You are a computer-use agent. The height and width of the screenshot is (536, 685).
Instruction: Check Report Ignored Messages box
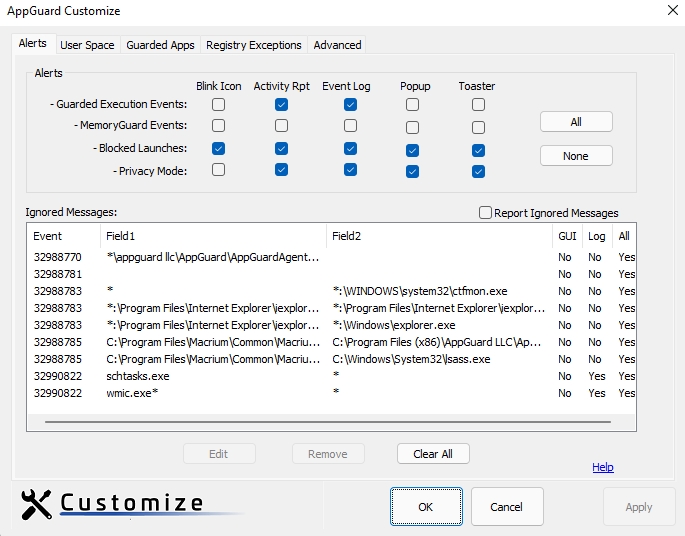click(x=485, y=213)
